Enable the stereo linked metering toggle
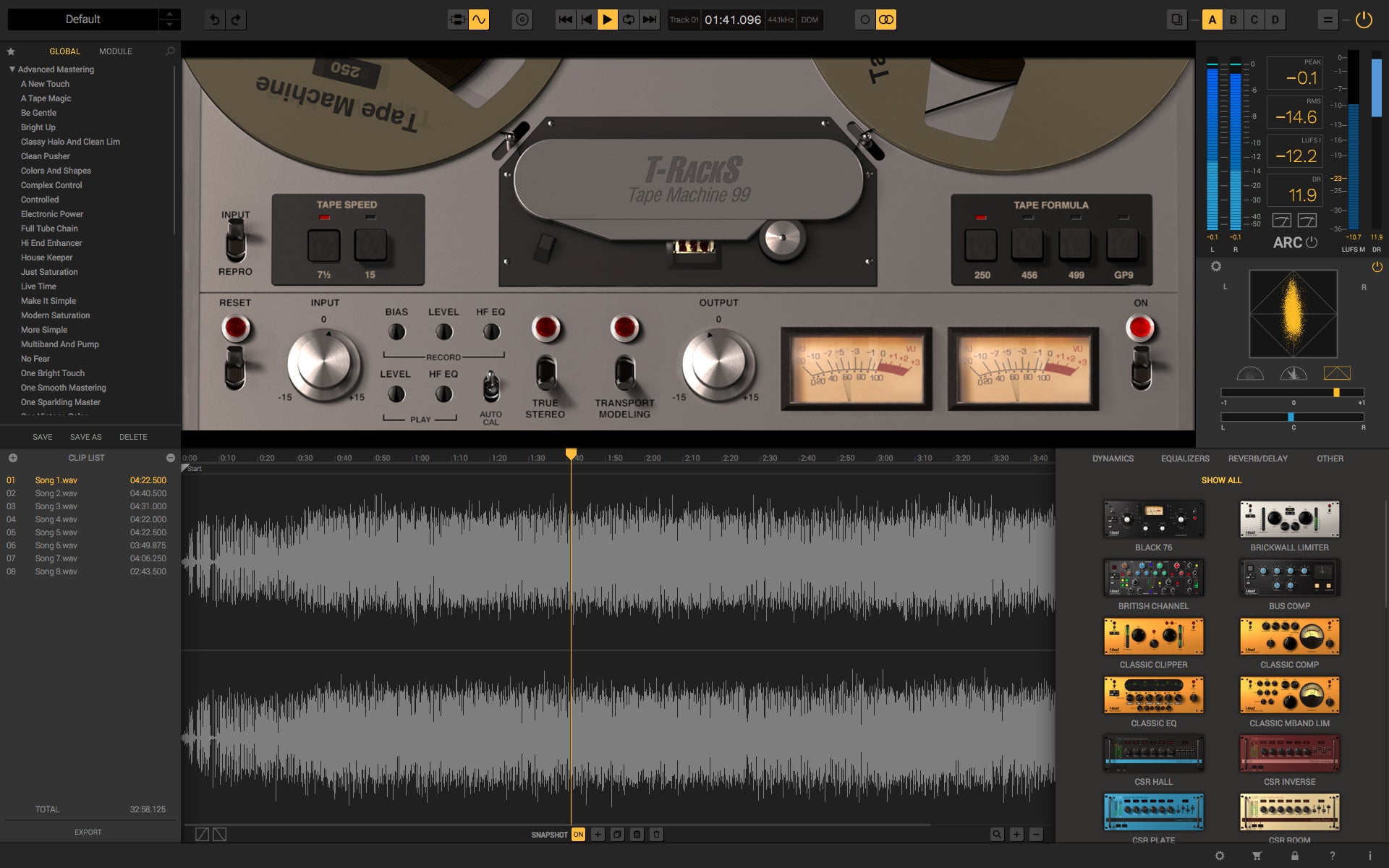The height and width of the screenshot is (868, 1389). (887, 20)
